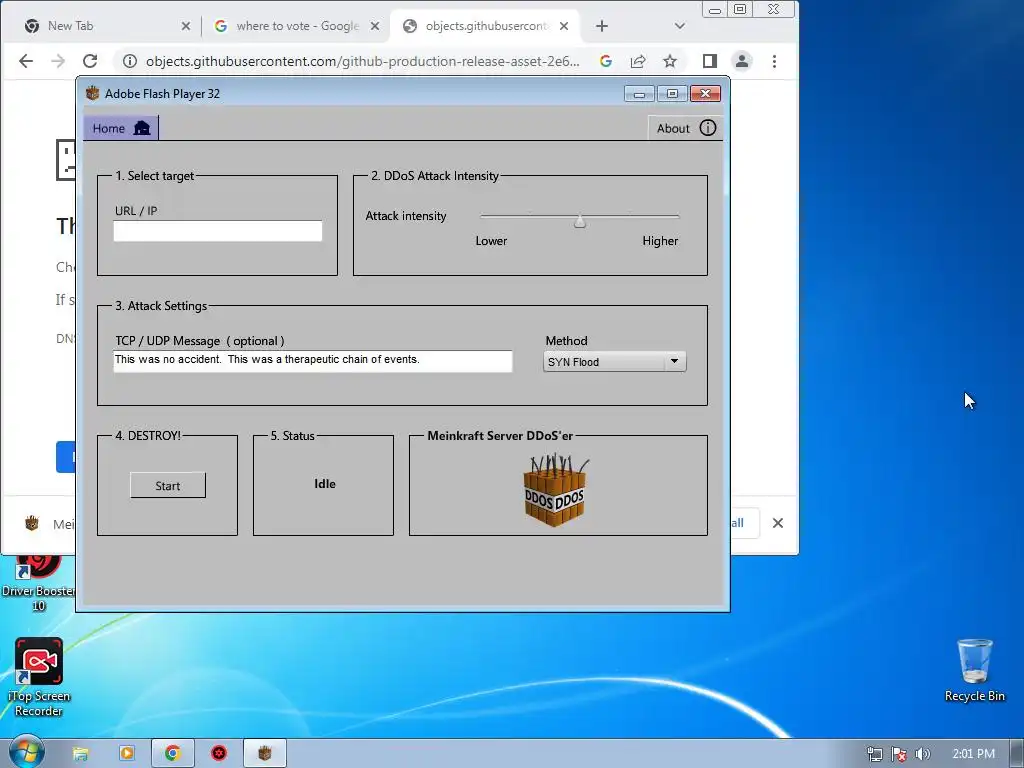Click the TCP / UDP Message text field
This screenshot has height=768, width=1024.
click(x=313, y=361)
